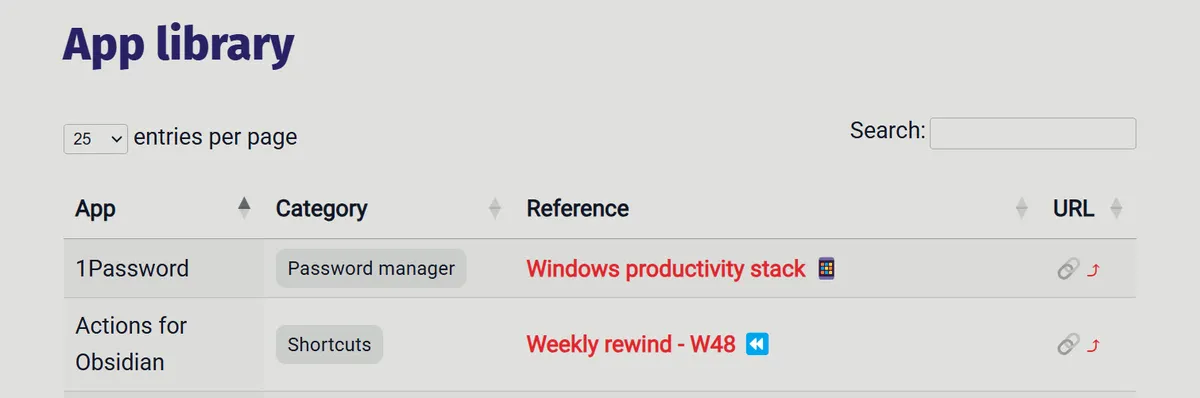
Task: Click the sort arrows on App column
Action: point(244,208)
